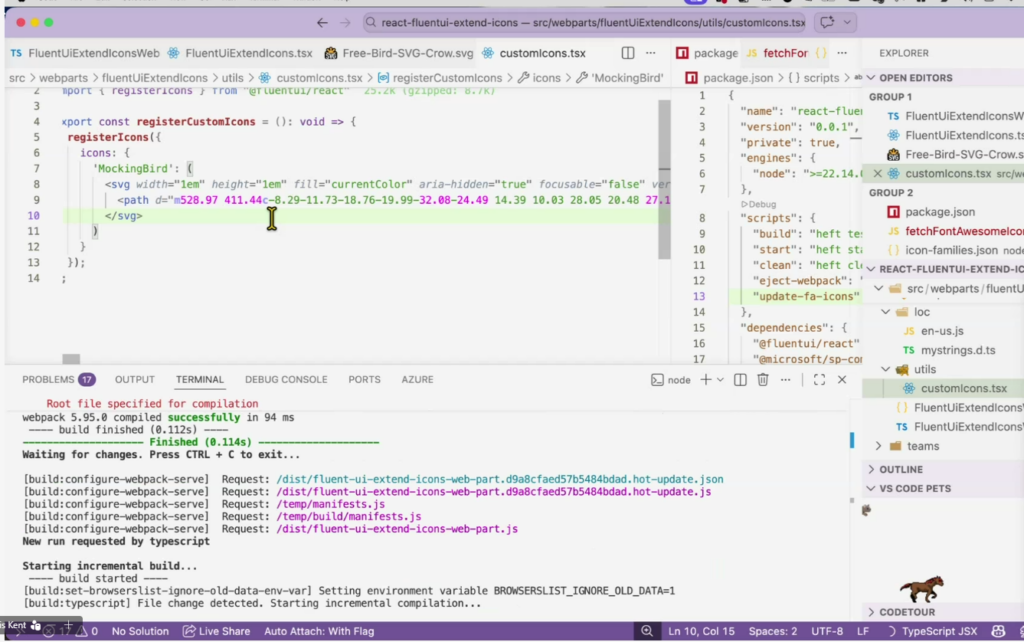Kill terminal using the trash icon

tap(763, 380)
